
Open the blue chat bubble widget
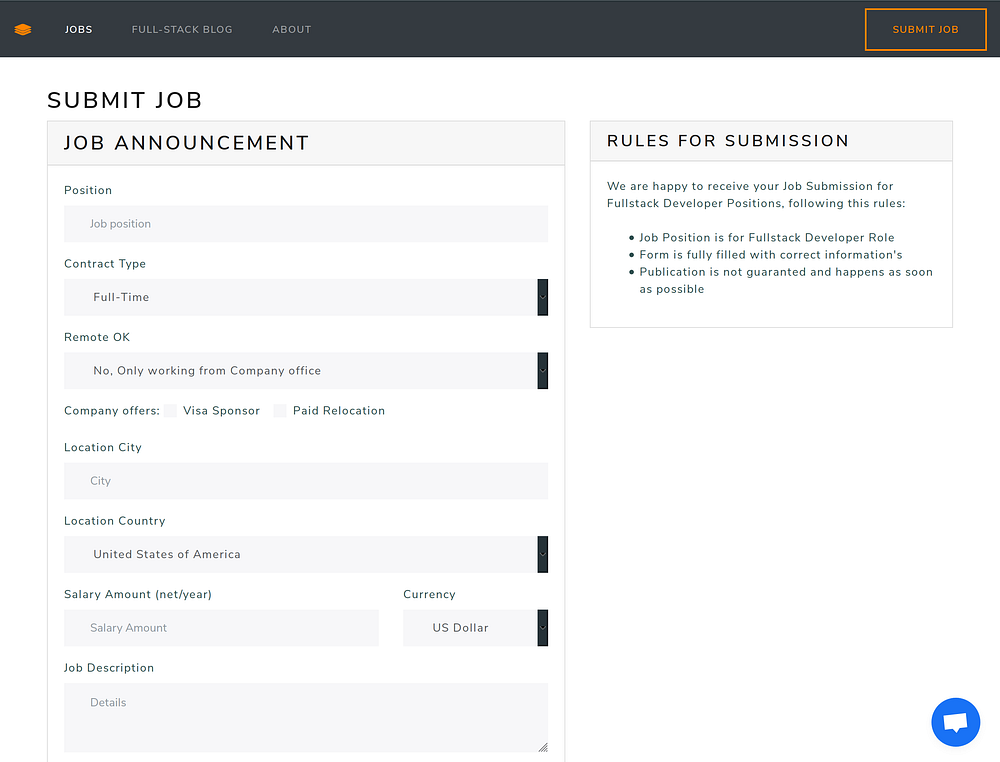click(x=955, y=722)
